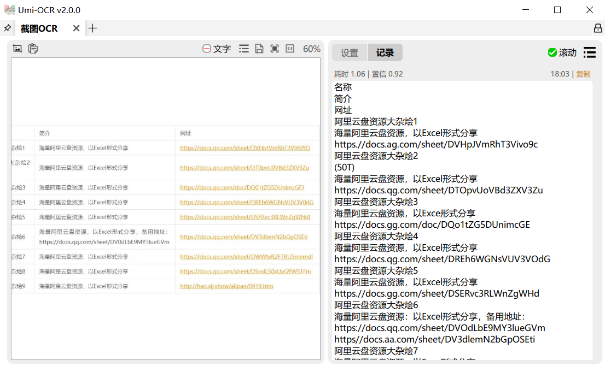Click result URL ending DQo1tZG5DUnimcGE
Screen dimensions: 605x366
click(432, 224)
